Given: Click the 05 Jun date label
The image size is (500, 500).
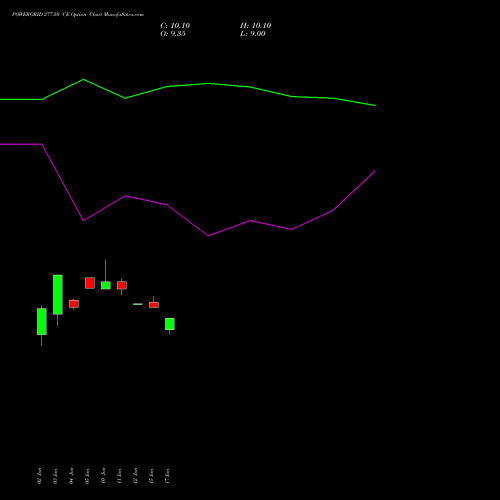Looking at the screenshot, I should click(x=87, y=476).
